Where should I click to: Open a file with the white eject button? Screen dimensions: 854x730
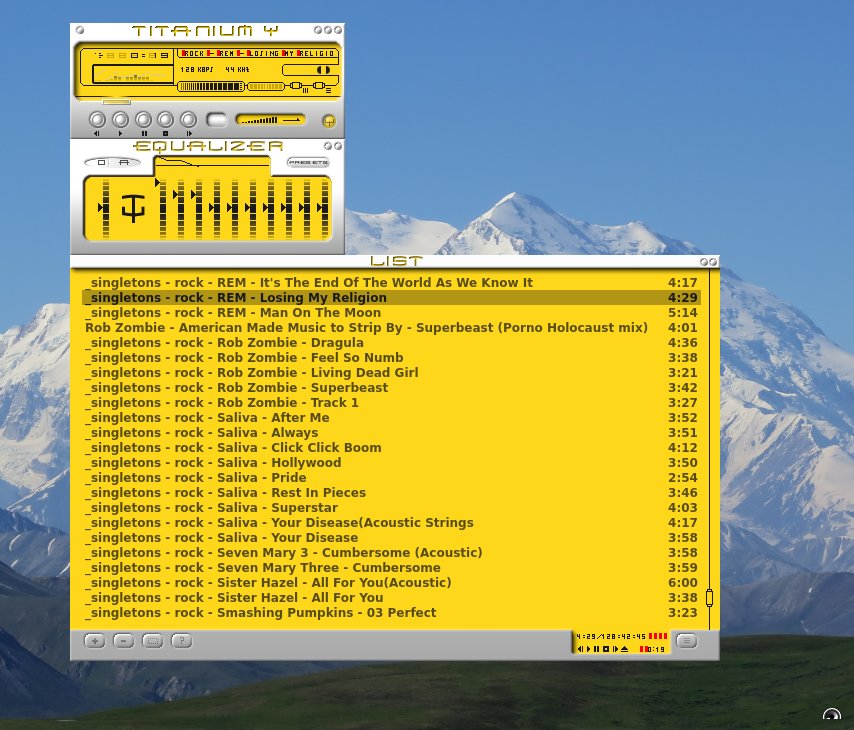pyautogui.click(x=217, y=120)
